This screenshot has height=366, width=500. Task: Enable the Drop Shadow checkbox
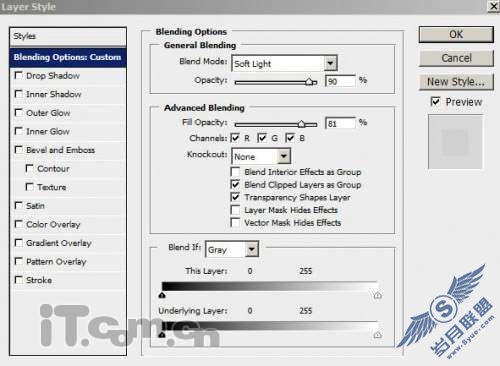(19, 75)
